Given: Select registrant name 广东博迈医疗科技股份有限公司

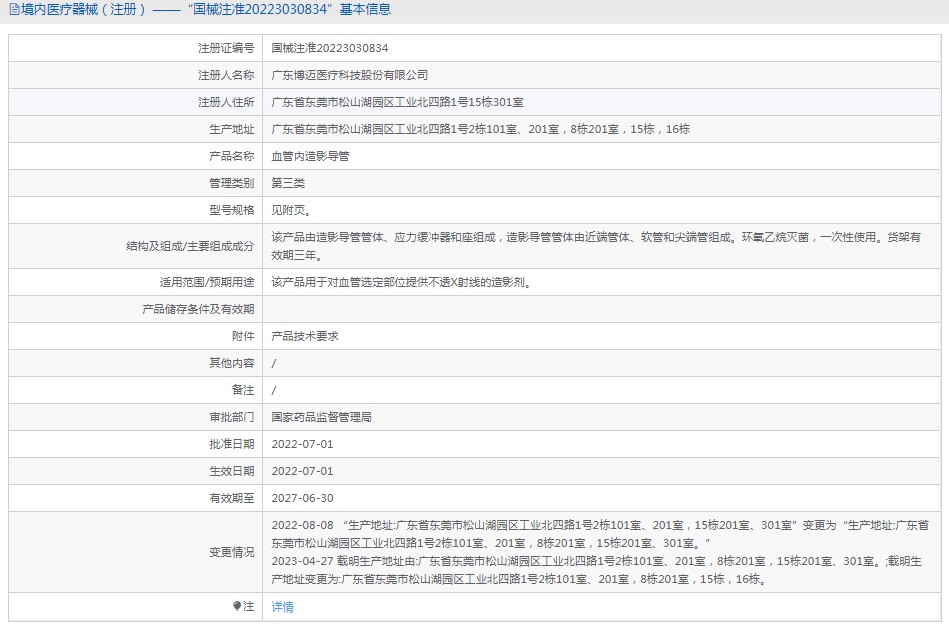Looking at the screenshot, I should [349, 75].
